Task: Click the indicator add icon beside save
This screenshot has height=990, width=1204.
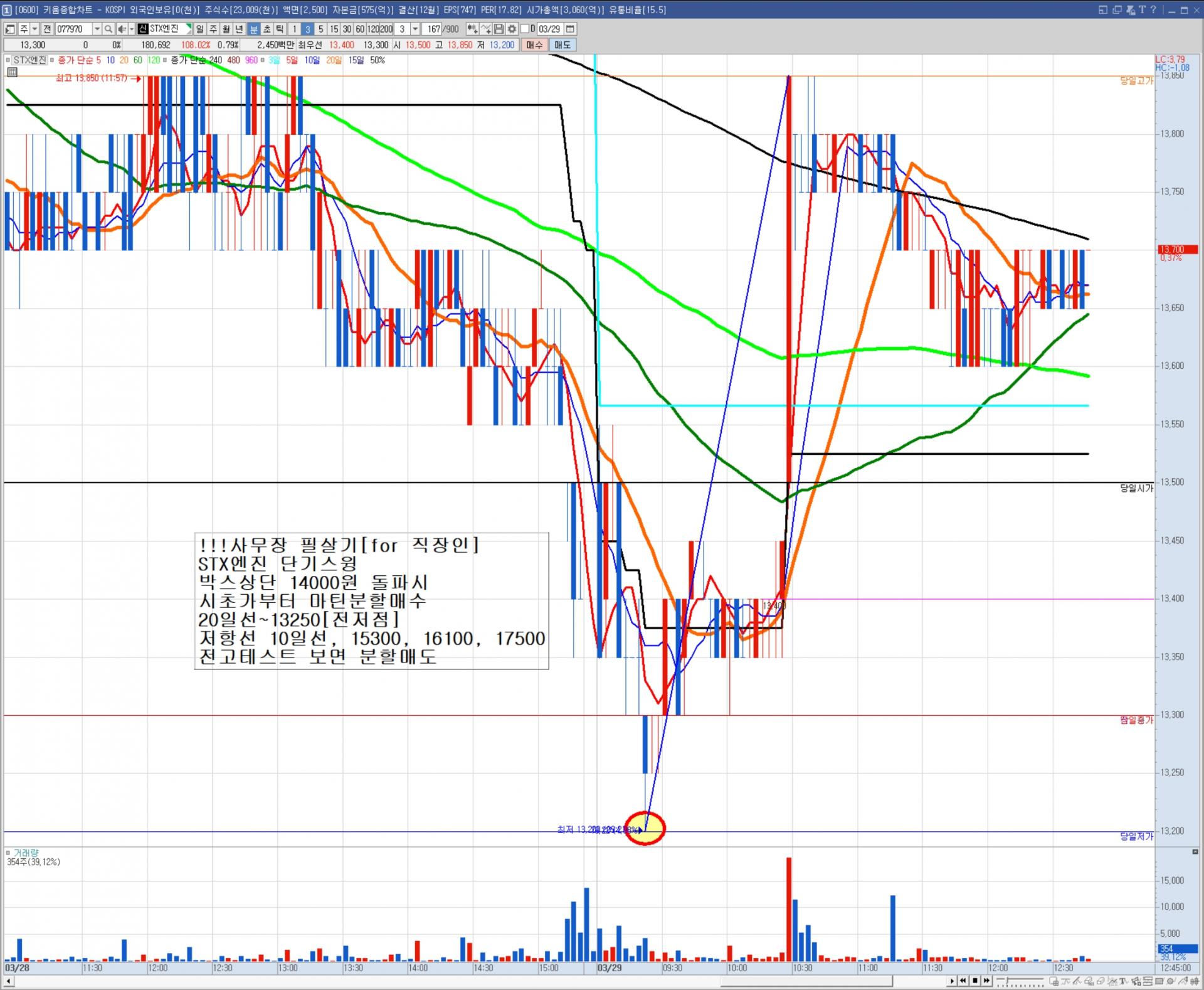Action: (x=486, y=29)
